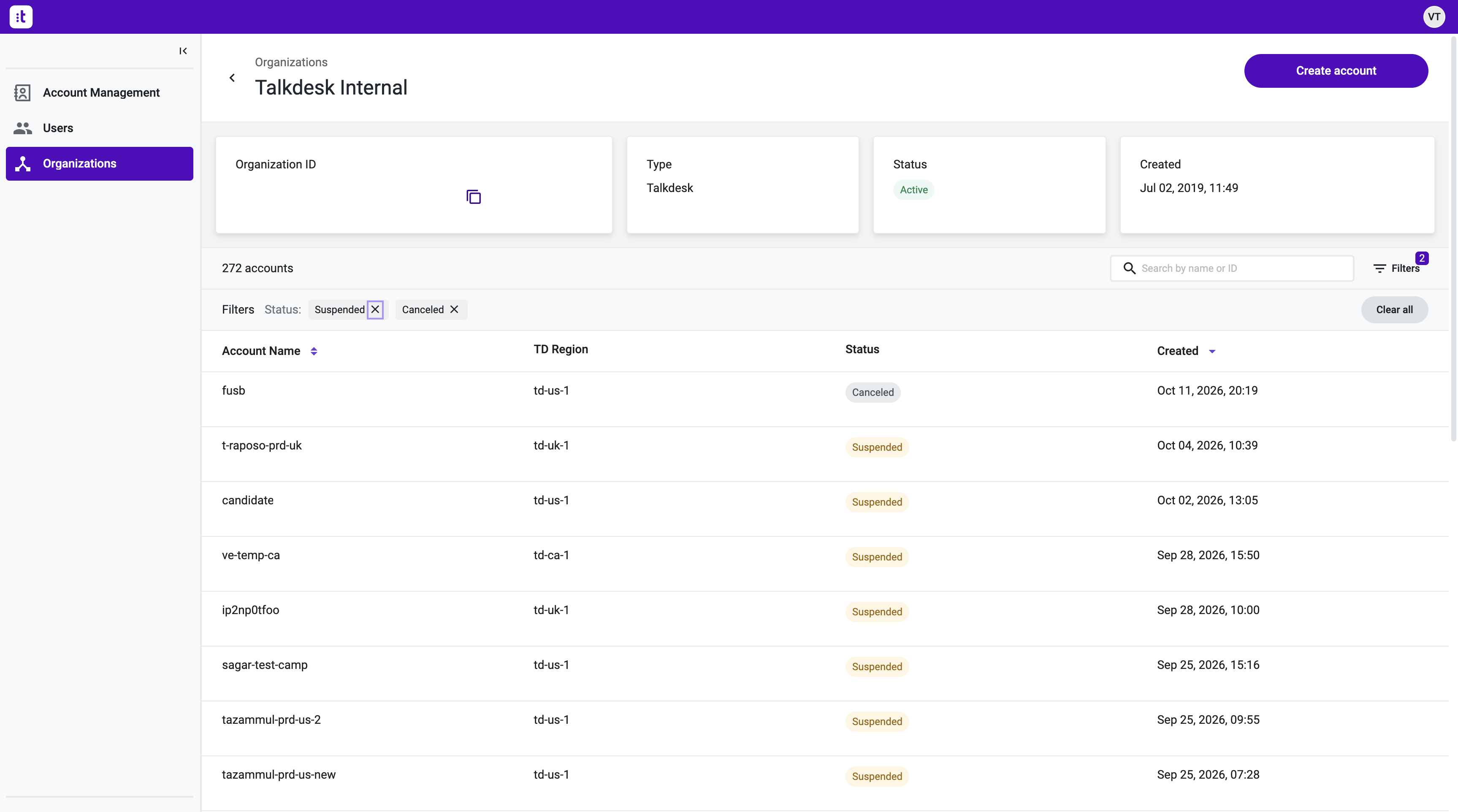Image resolution: width=1458 pixels, height=812 pixels.
Task: Click date Oct 11, 2026, 20:19
Action: (1207, 390)
